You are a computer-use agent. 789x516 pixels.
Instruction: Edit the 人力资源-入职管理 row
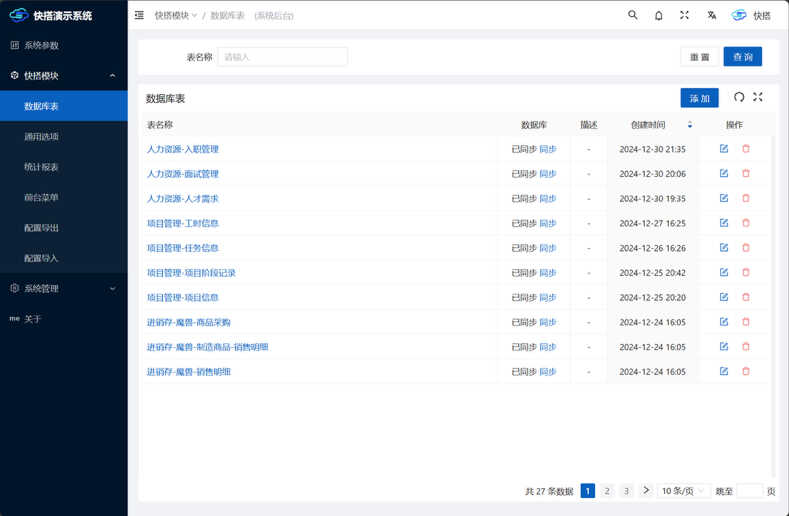point(724,149)
